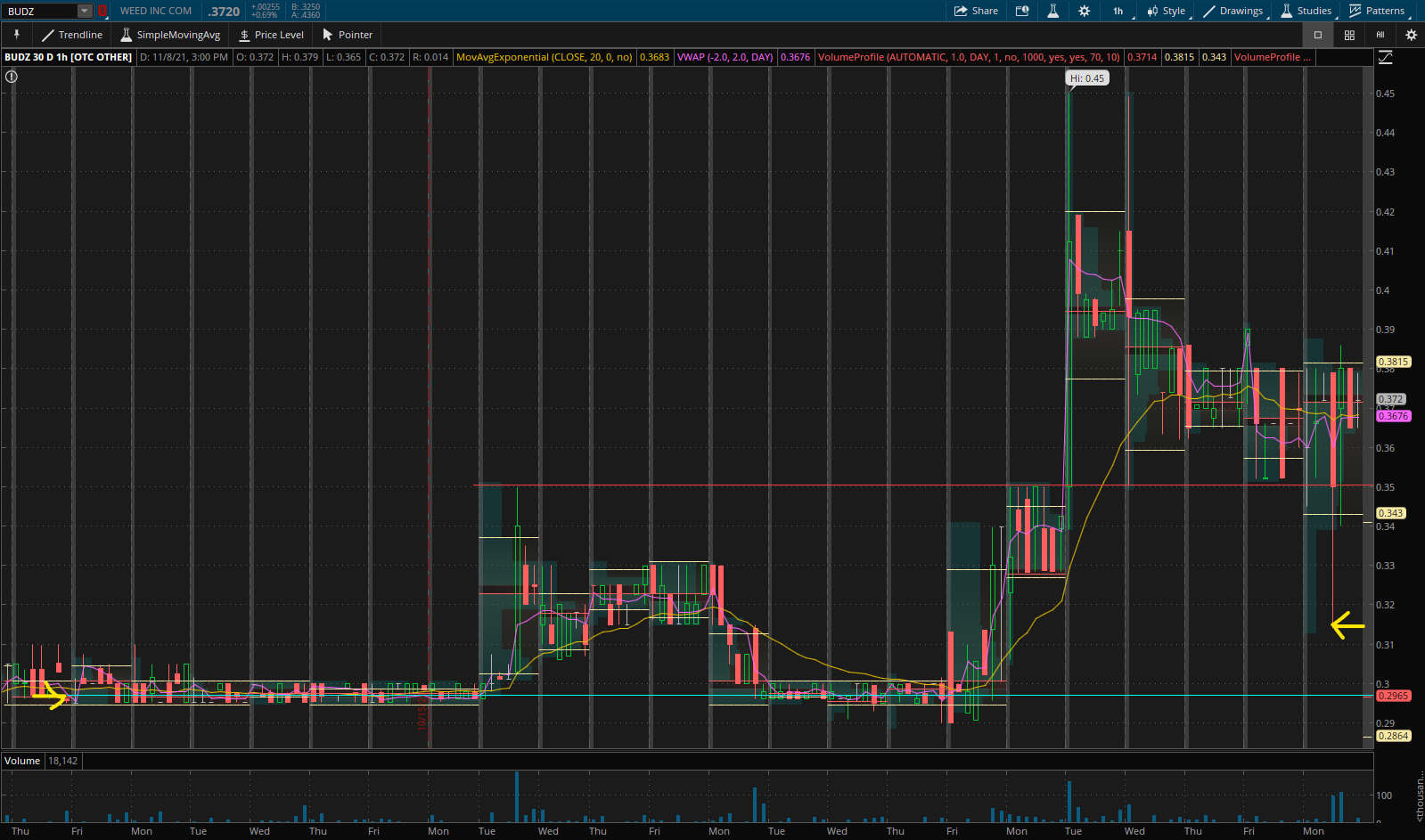The image size is (1425, 840).
Task: Open the Studies menu
Action: pyautogui.click(x=1306, y=11)
